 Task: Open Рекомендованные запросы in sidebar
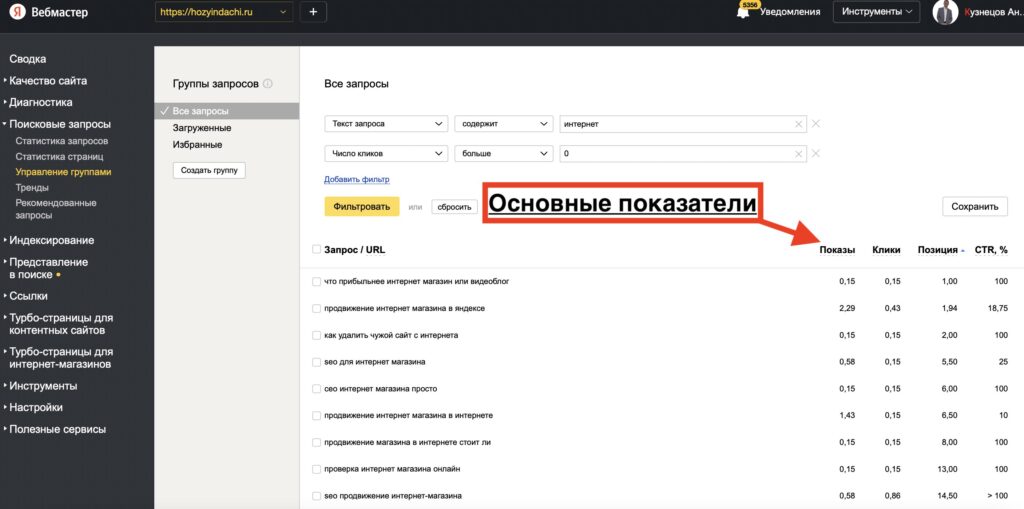(x=56, y=209)
